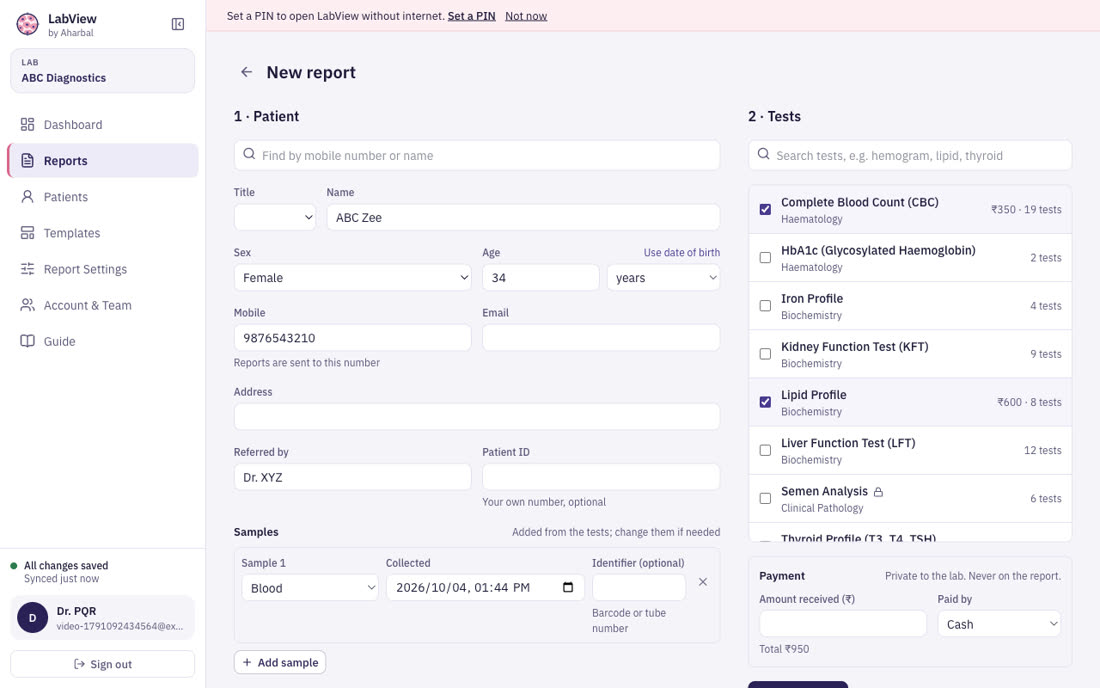The image size is (1100, 688).
Task: Click the Set a PIN link
Action: tap(471, 15)
